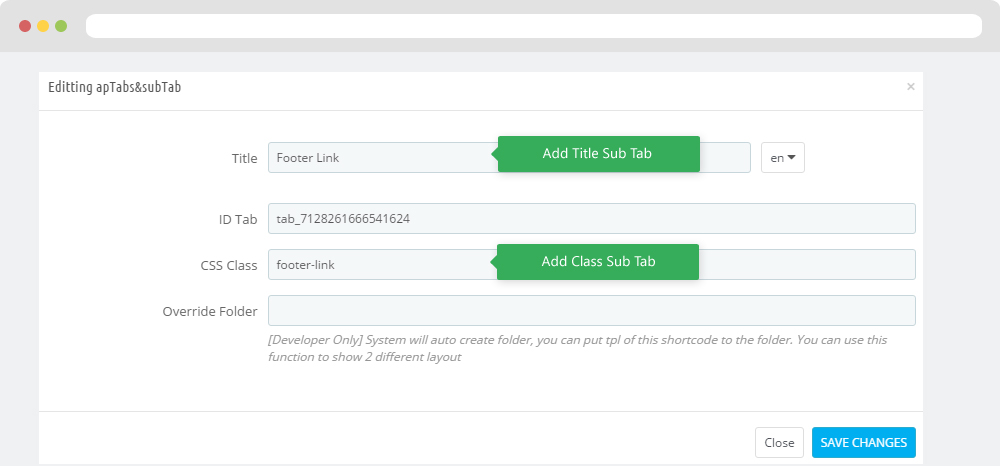Click the CSS Class label

(229, 265)
